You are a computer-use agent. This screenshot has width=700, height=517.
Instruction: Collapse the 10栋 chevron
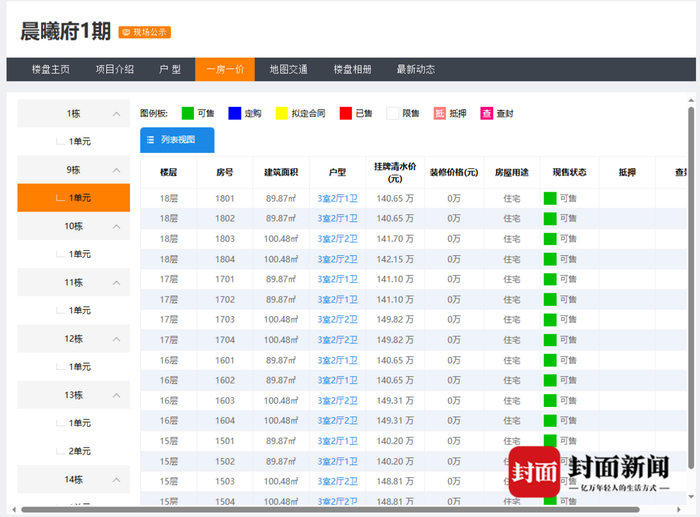pyautogui.click(x=117, y=226)
